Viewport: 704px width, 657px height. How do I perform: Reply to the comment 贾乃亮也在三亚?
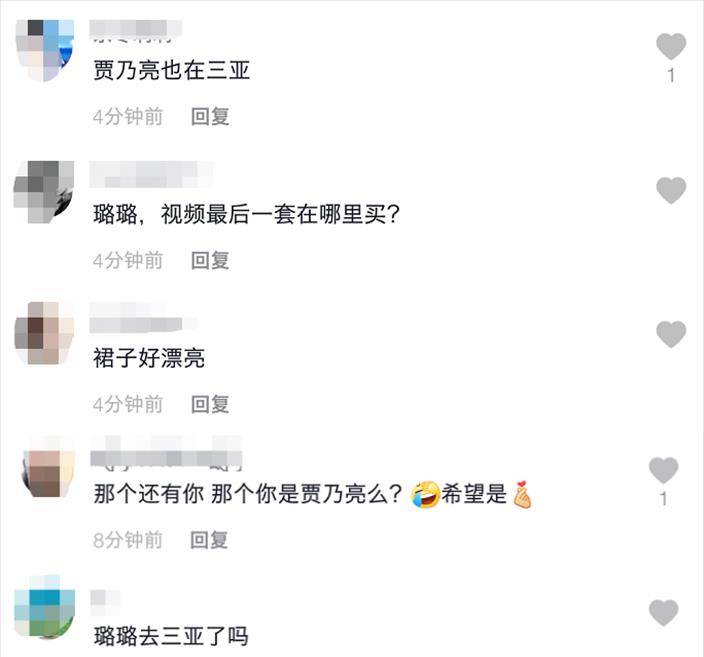click(210, 117)
